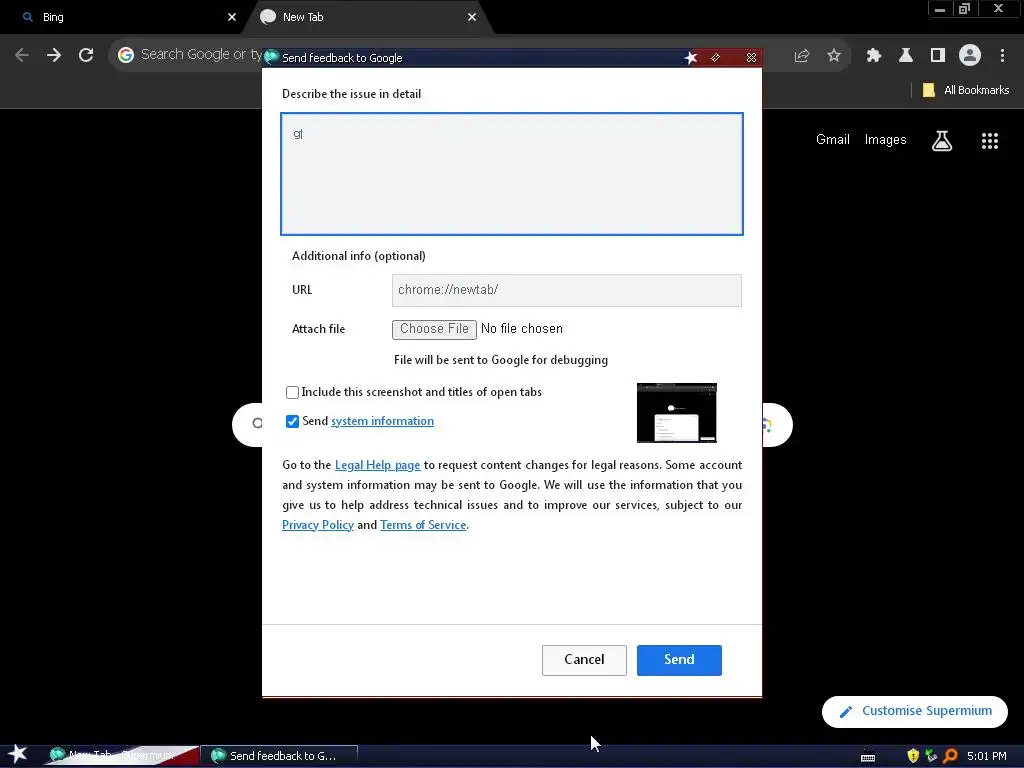Screen dimensions: 1024x768
Task: Cancel the feedback dialog
Action: [584, 660]
